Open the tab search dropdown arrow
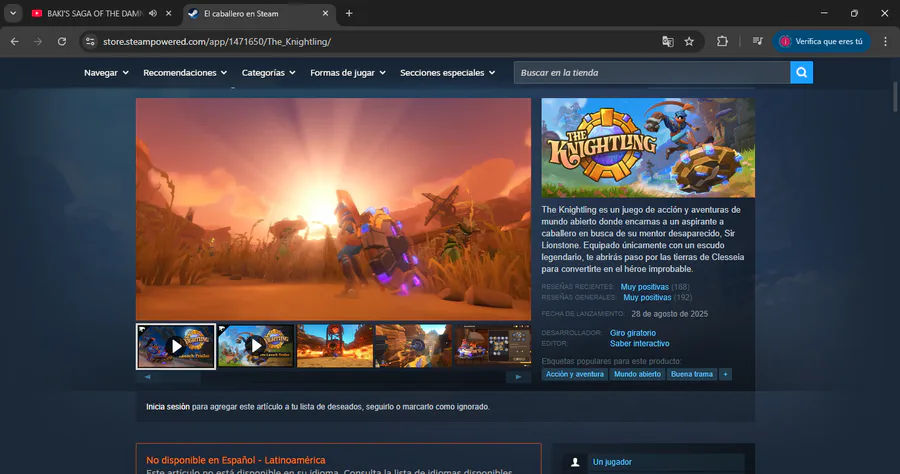The height and width of the screenshot is (474, 900). (13, 13)
